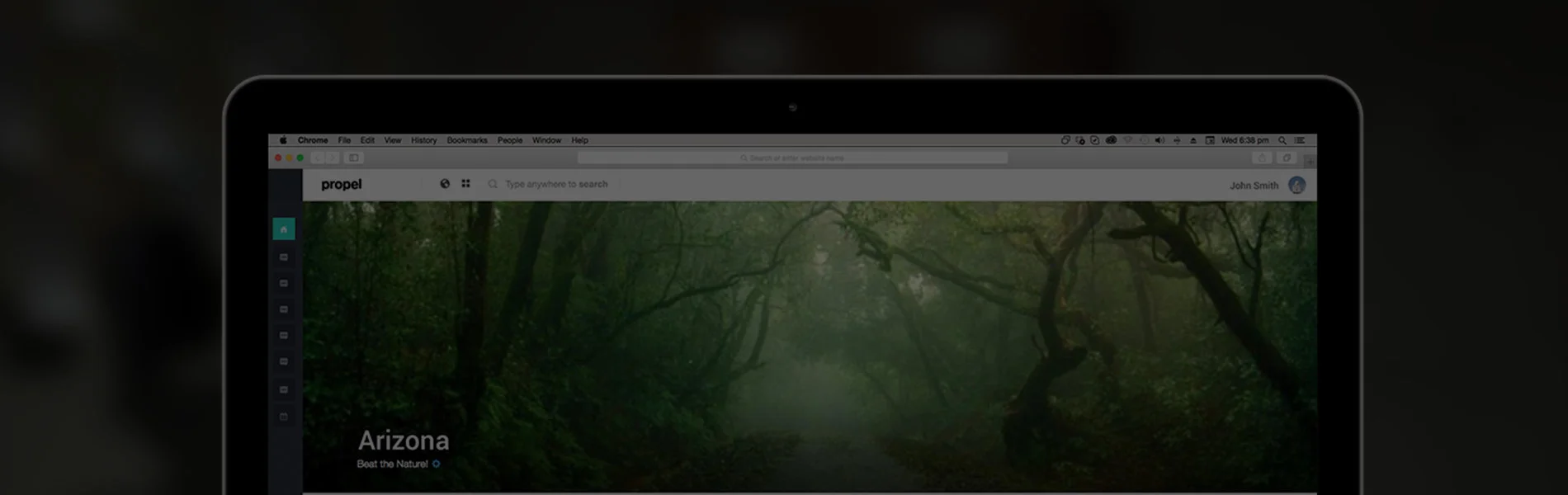Open the macOS Notification Center list icon
This screenshot has width=1568, height=495.
pos(1300,140)
